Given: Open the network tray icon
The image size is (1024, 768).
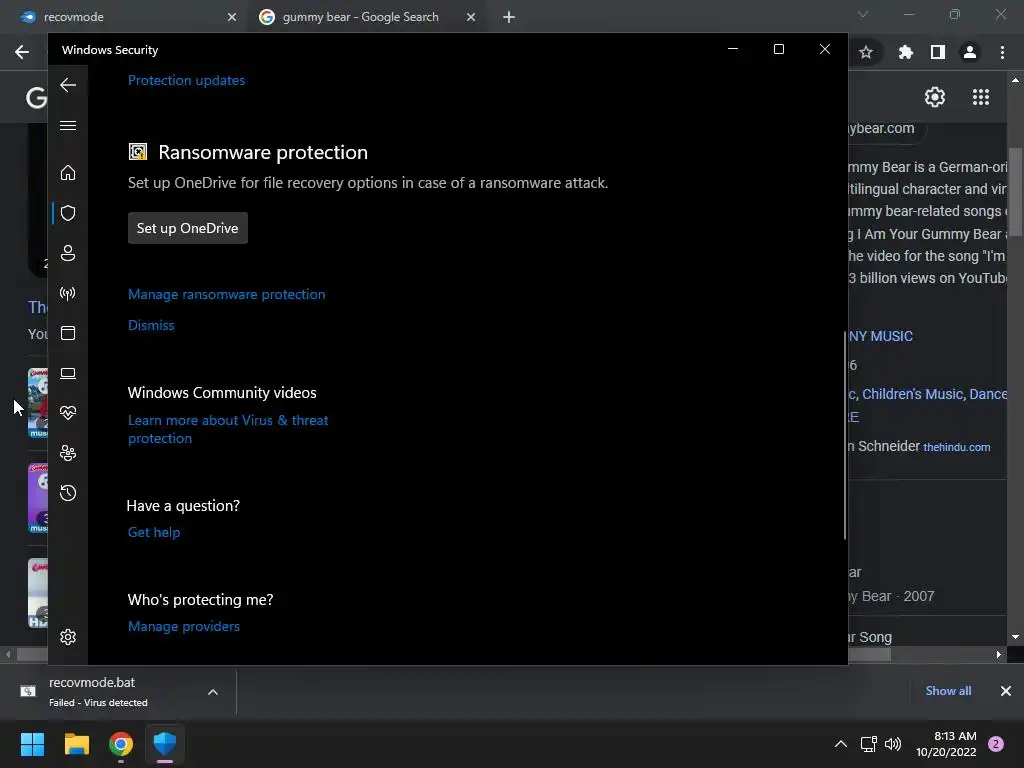Looking at the screenshot, I should pyautogui.click(x=869, y=744).
